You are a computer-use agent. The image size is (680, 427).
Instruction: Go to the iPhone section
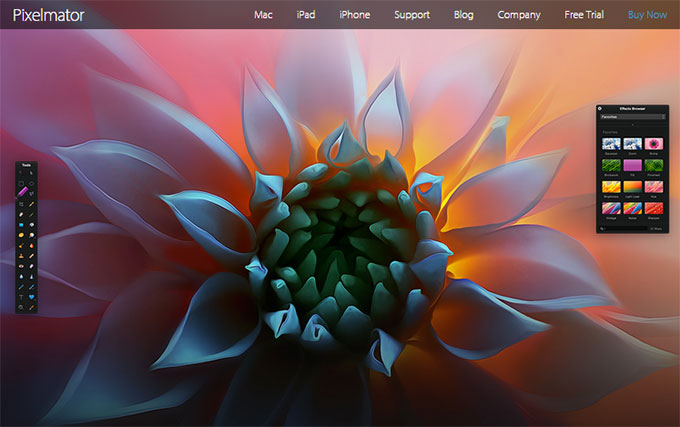354,15
